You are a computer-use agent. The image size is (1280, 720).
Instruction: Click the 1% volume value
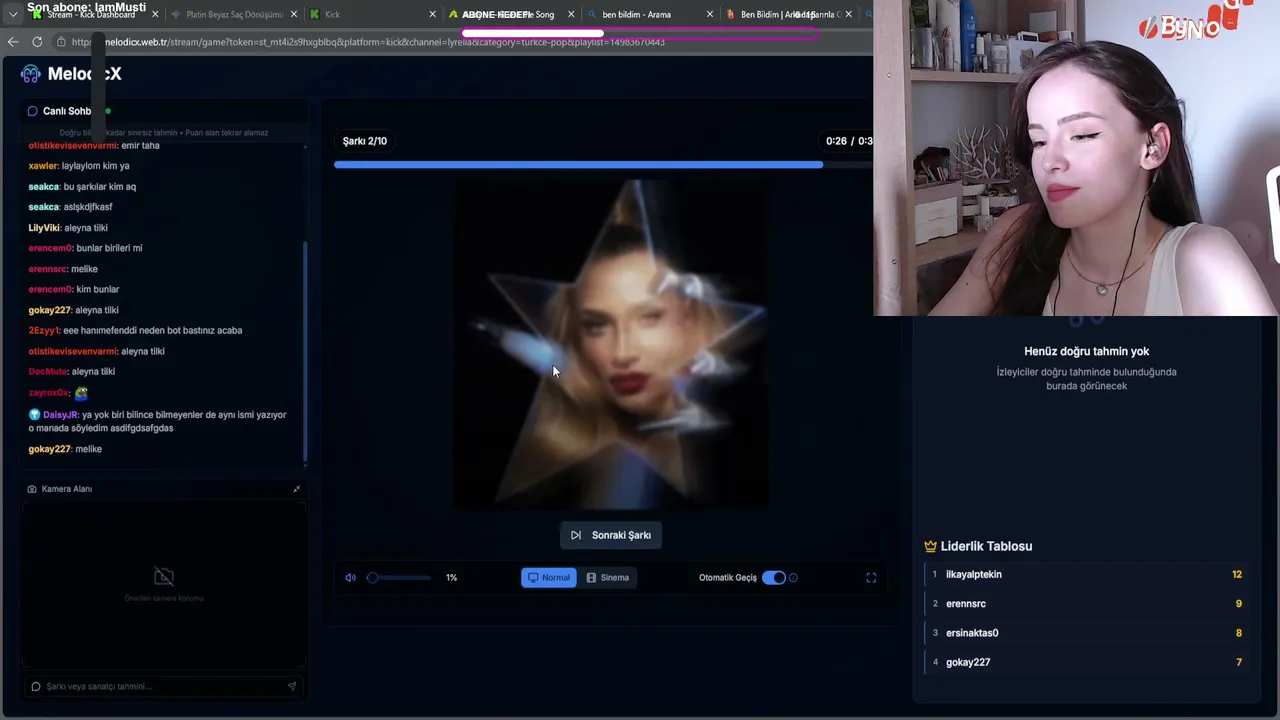(451, 577)
